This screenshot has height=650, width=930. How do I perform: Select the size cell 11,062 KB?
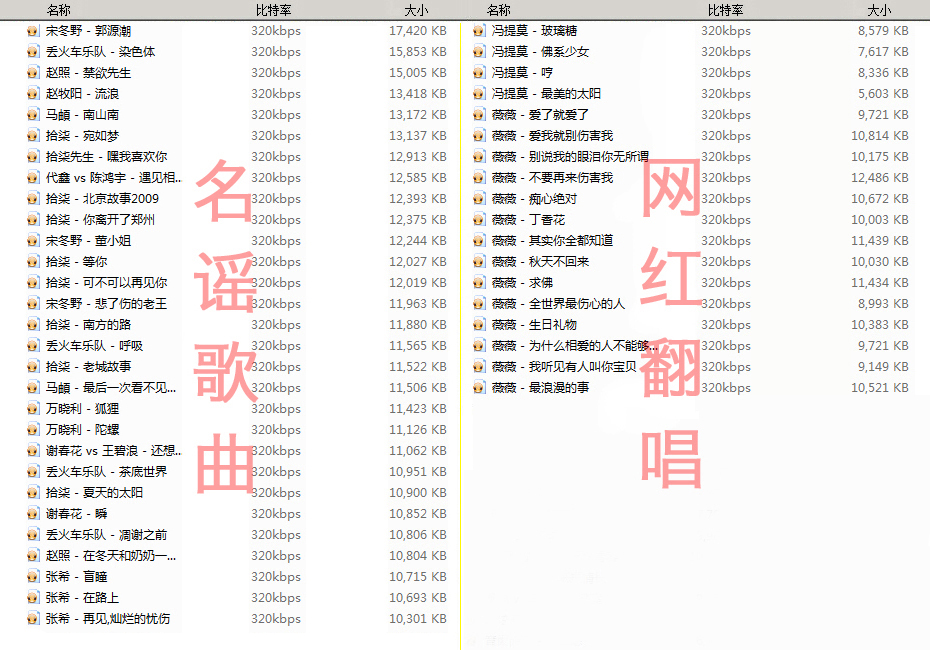pyautogui.click(x=418, y=451)
